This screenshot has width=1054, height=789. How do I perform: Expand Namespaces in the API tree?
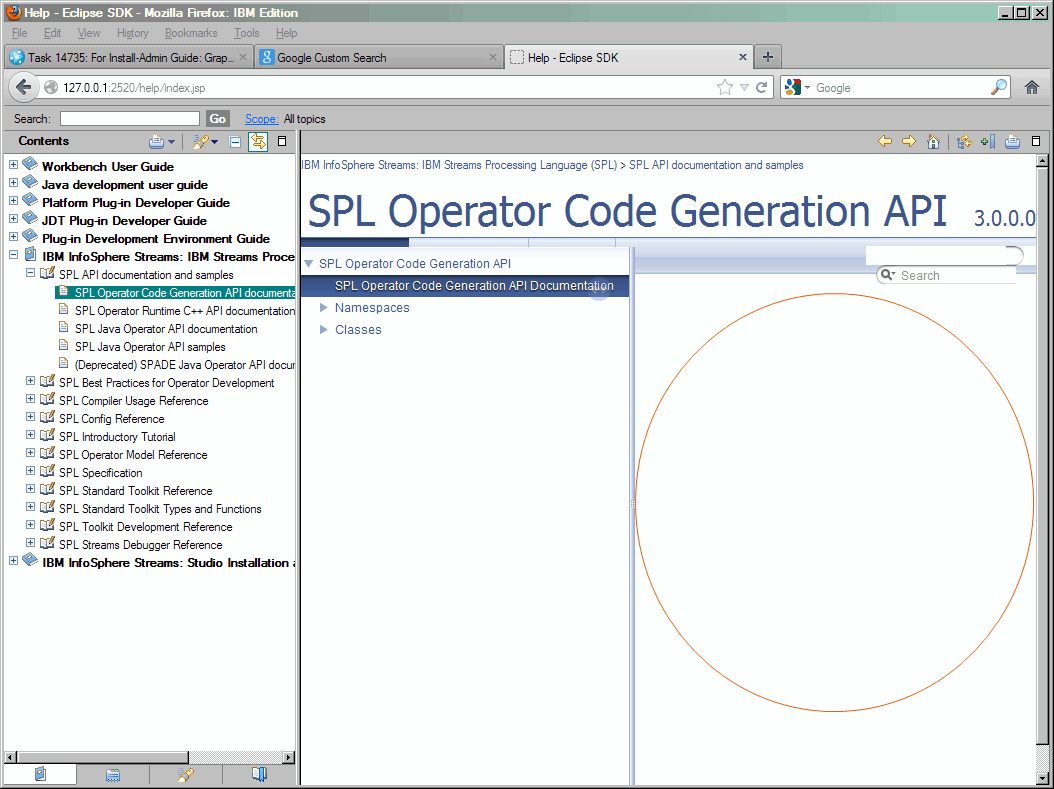[323, 308]
